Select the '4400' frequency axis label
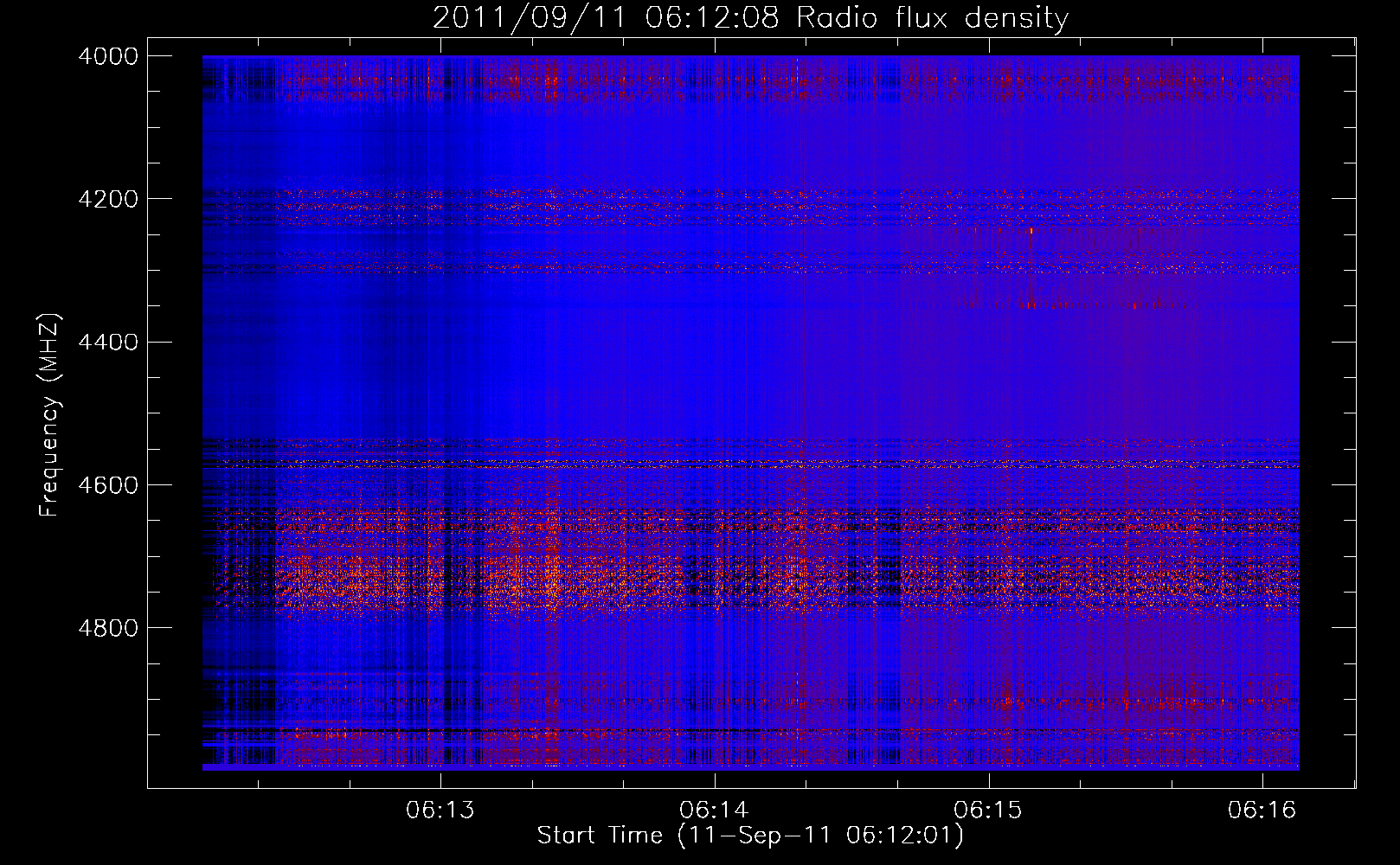Screen dimensions: 1400x865 click(107, 342)
